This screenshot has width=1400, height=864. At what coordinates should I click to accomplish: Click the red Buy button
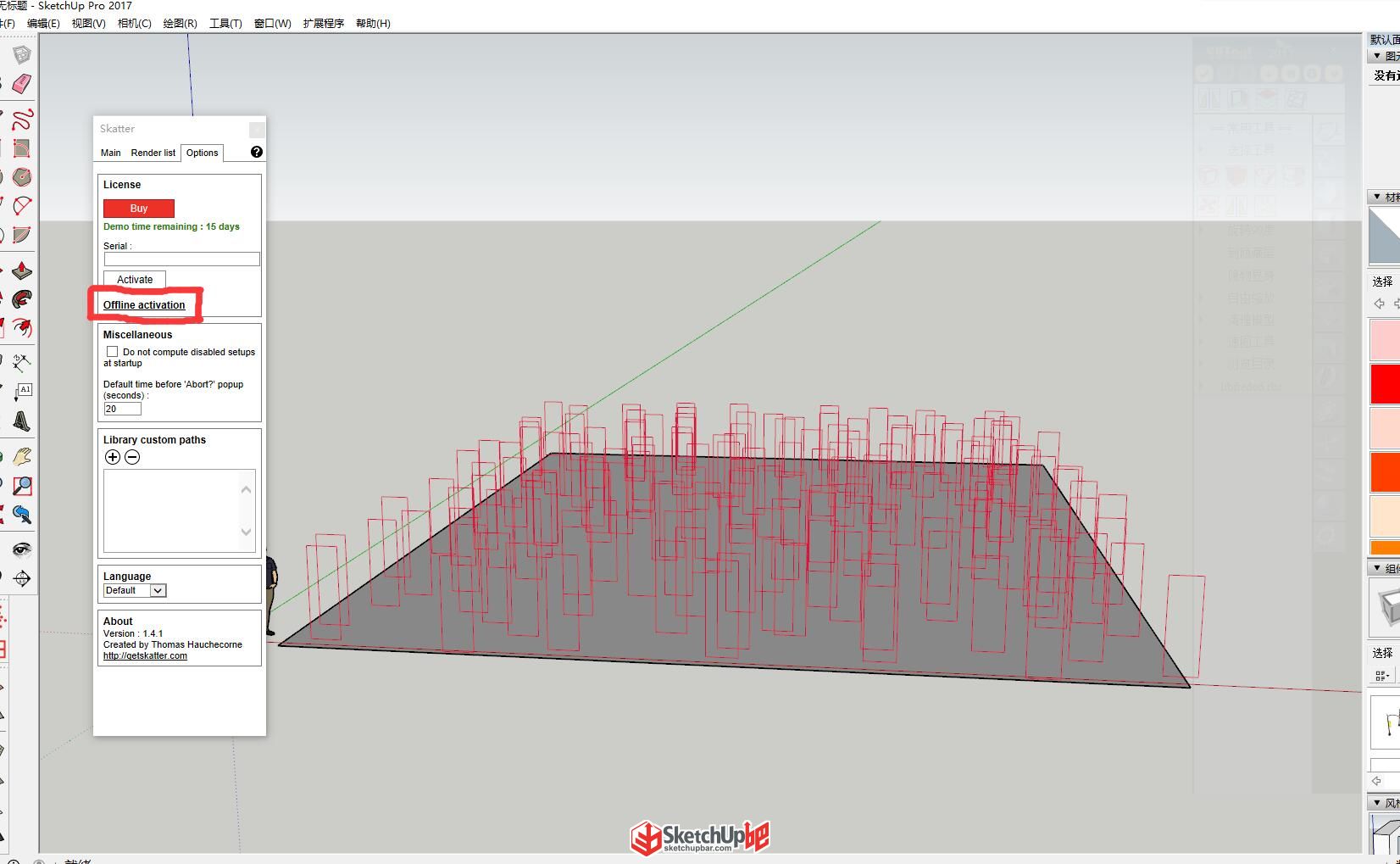click(x=139, y=209)
